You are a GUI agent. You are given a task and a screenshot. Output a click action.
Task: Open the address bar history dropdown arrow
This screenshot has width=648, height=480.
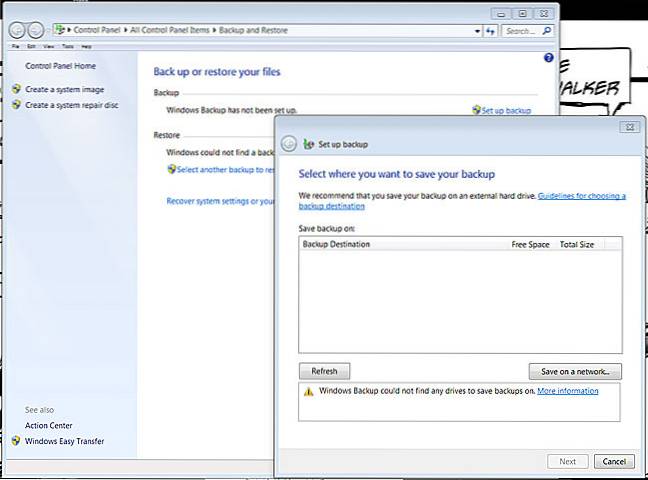click(x=477, y=31)
